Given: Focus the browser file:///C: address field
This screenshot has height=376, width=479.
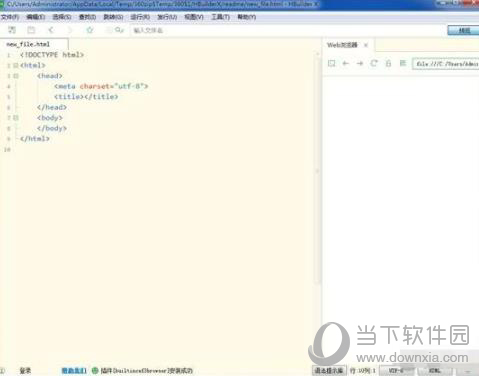Looking at the screenshot, I should [x=446, y=63].
